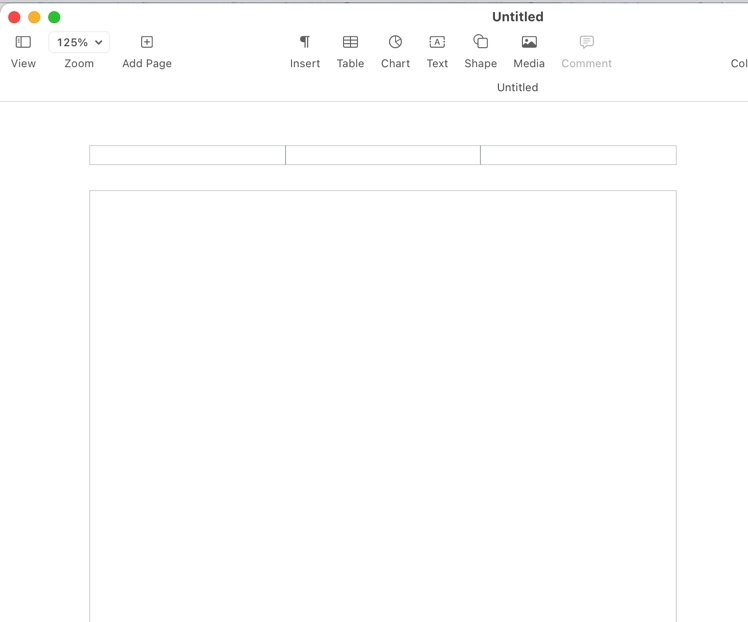Open the 125% zoom level dropdown
Viewport: 748px width, 622px height.
coord(79,42)
